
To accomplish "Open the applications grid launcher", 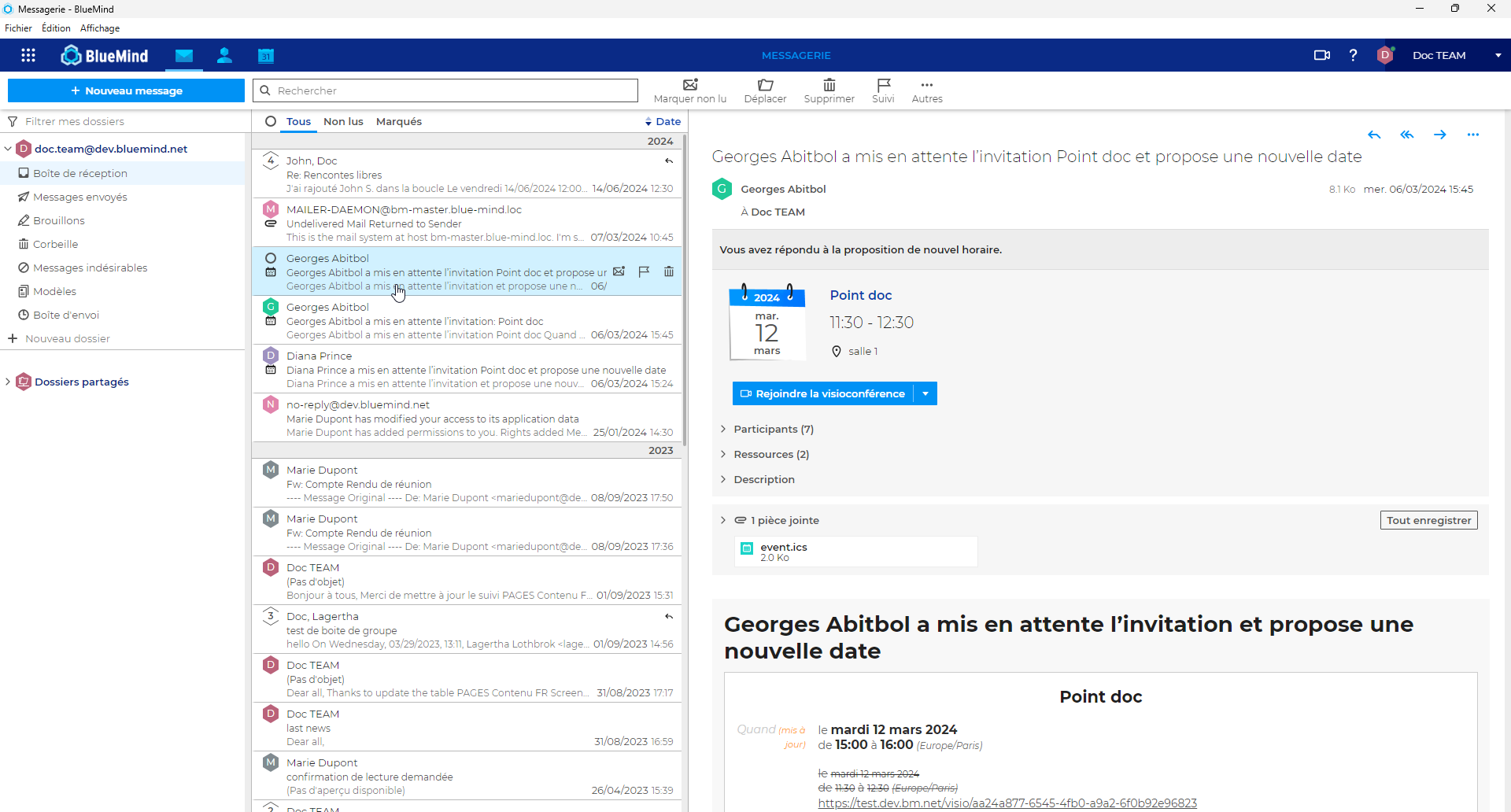I will [28, 55].
